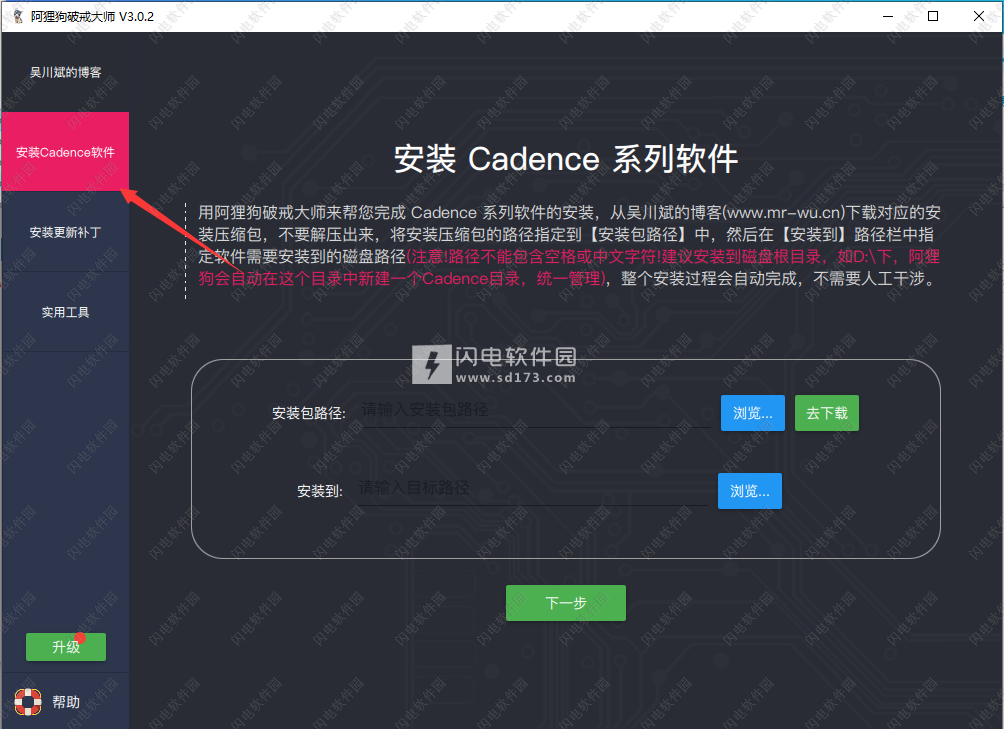
Task: Minimize the 阿狸狗破戒大师 window
Action: click(x=887, y=16)
